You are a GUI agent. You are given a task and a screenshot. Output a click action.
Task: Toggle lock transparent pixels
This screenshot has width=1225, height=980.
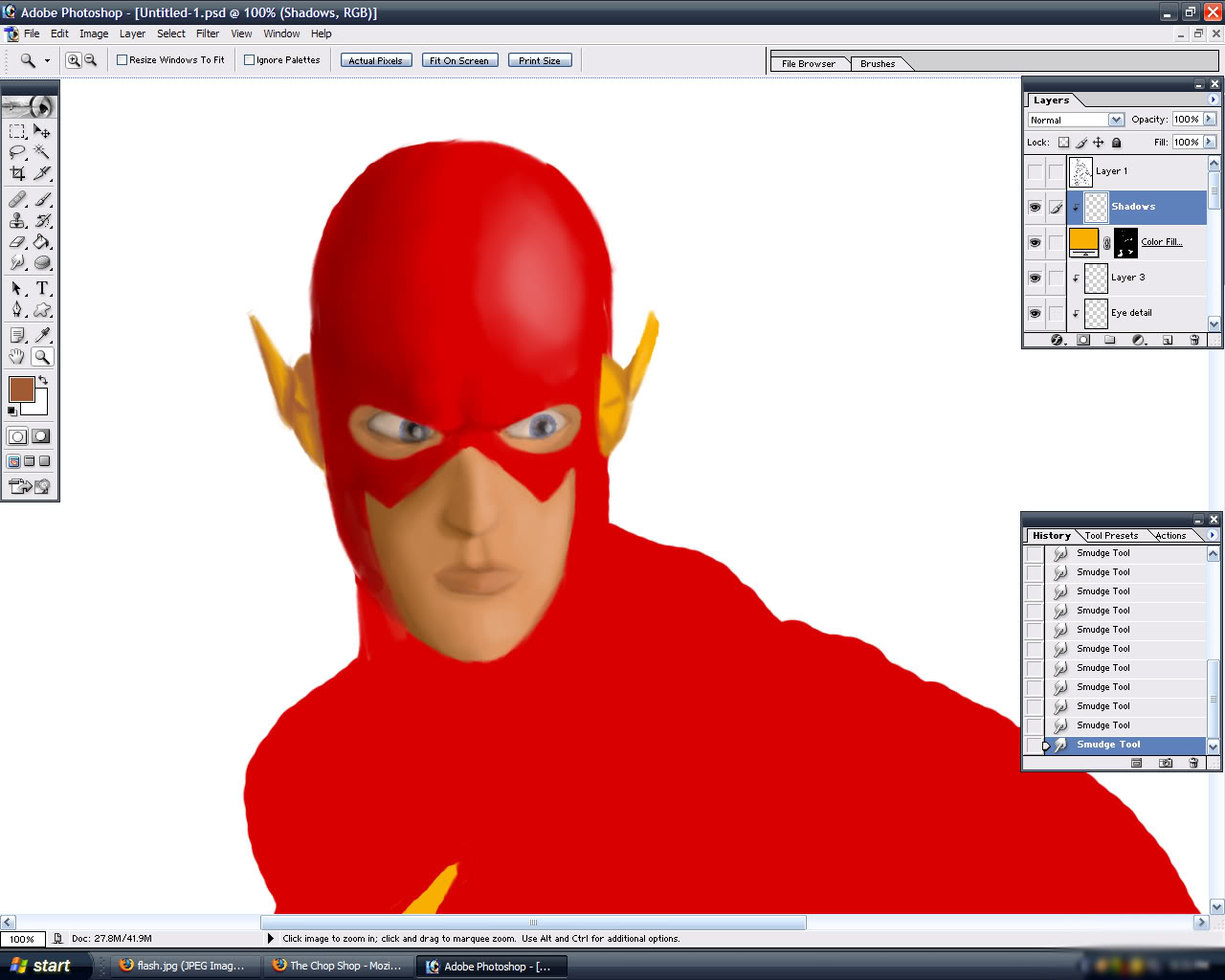click(x=1063, y=143)
